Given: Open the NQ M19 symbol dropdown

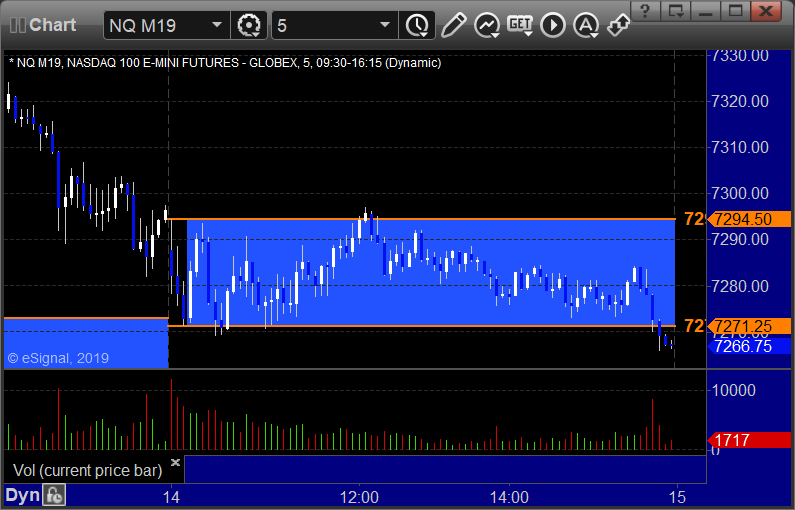Looking at the screenshot, I should (x=216, y=25).
